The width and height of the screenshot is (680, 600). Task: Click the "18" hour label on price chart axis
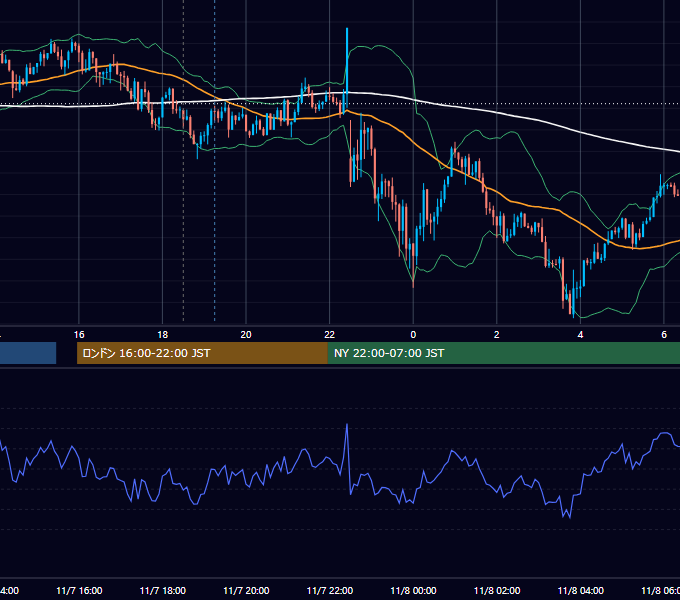[x=163, y=335]
